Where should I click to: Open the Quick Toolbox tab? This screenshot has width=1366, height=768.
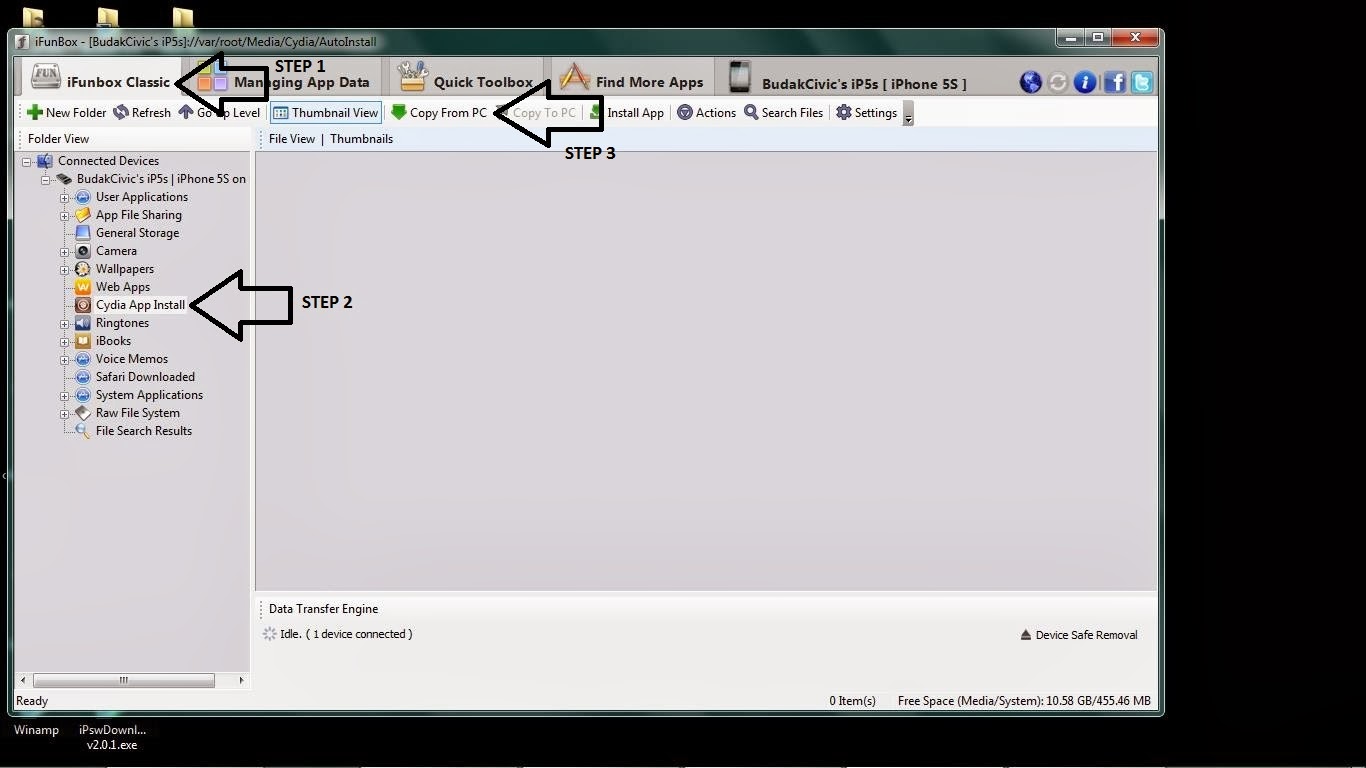[466, 80]
